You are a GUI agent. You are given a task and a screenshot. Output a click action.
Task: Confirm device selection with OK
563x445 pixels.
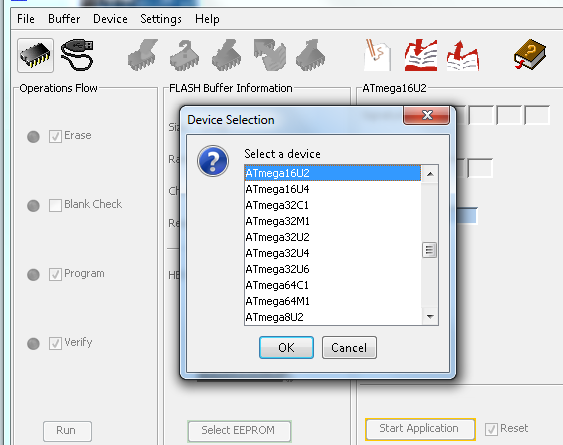(286, 347)
